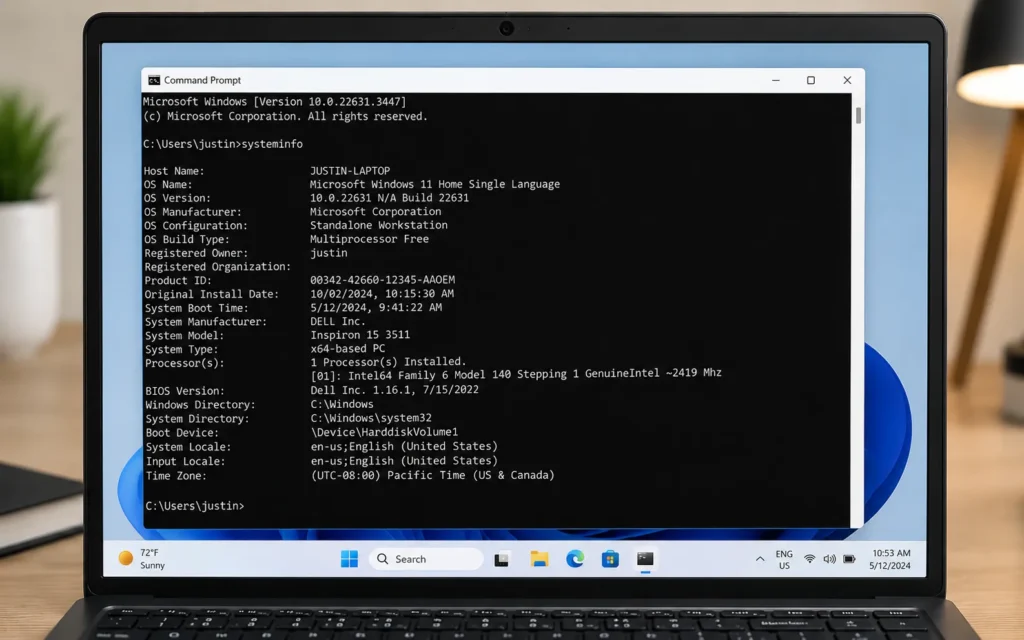
Task: Click the 'Standalone Workstation' OS configuration value
Action: pos(379,225)
